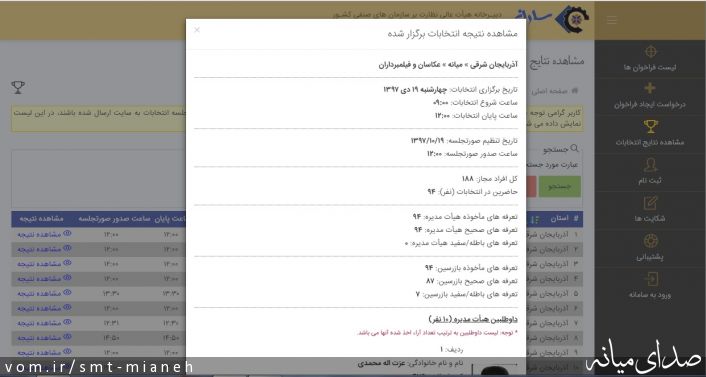The image size is (706, 377).
Task: Click the minutes date ۱۳۹۷/۱۰/۱۹
Action: click(x=427, y=141)
